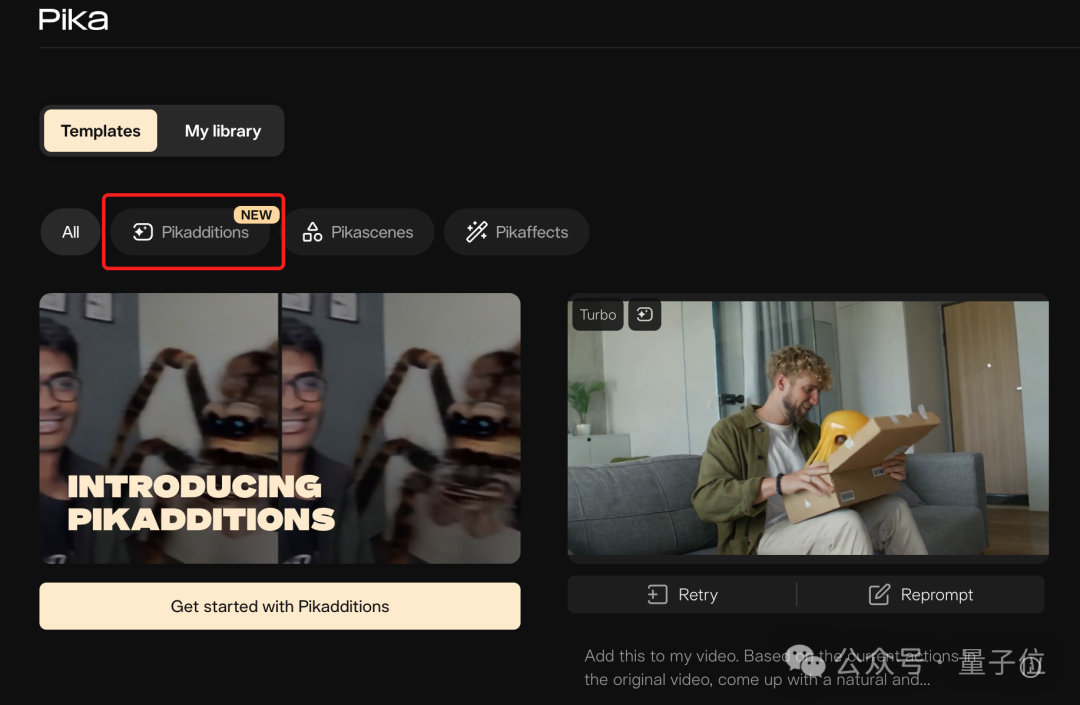Filter templates by Pikadditions

191,232
